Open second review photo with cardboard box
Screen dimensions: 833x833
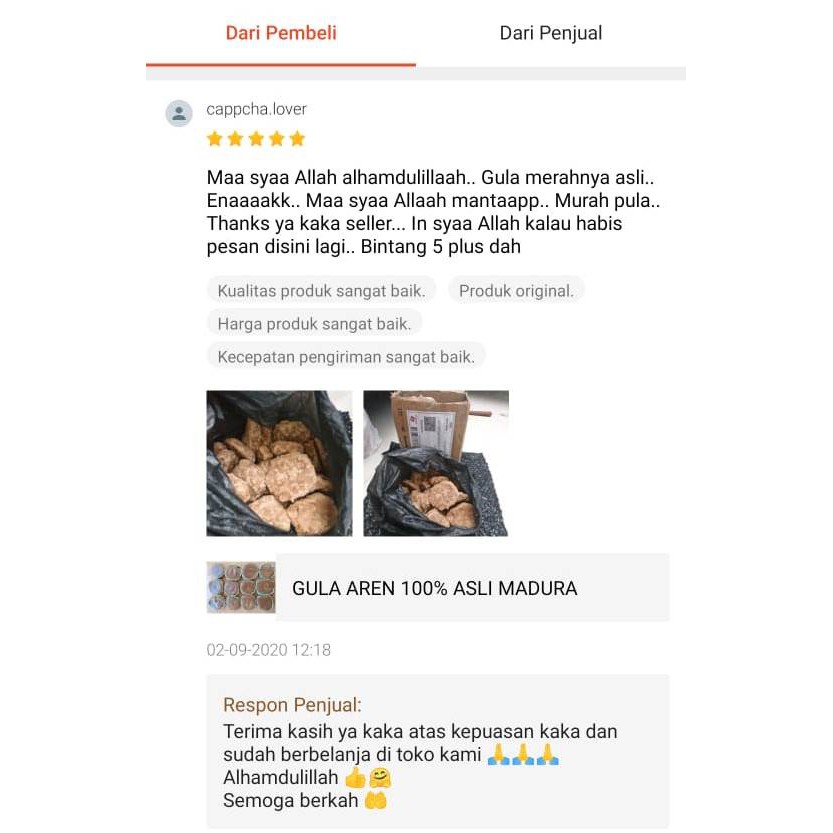(x=436, y=463)
